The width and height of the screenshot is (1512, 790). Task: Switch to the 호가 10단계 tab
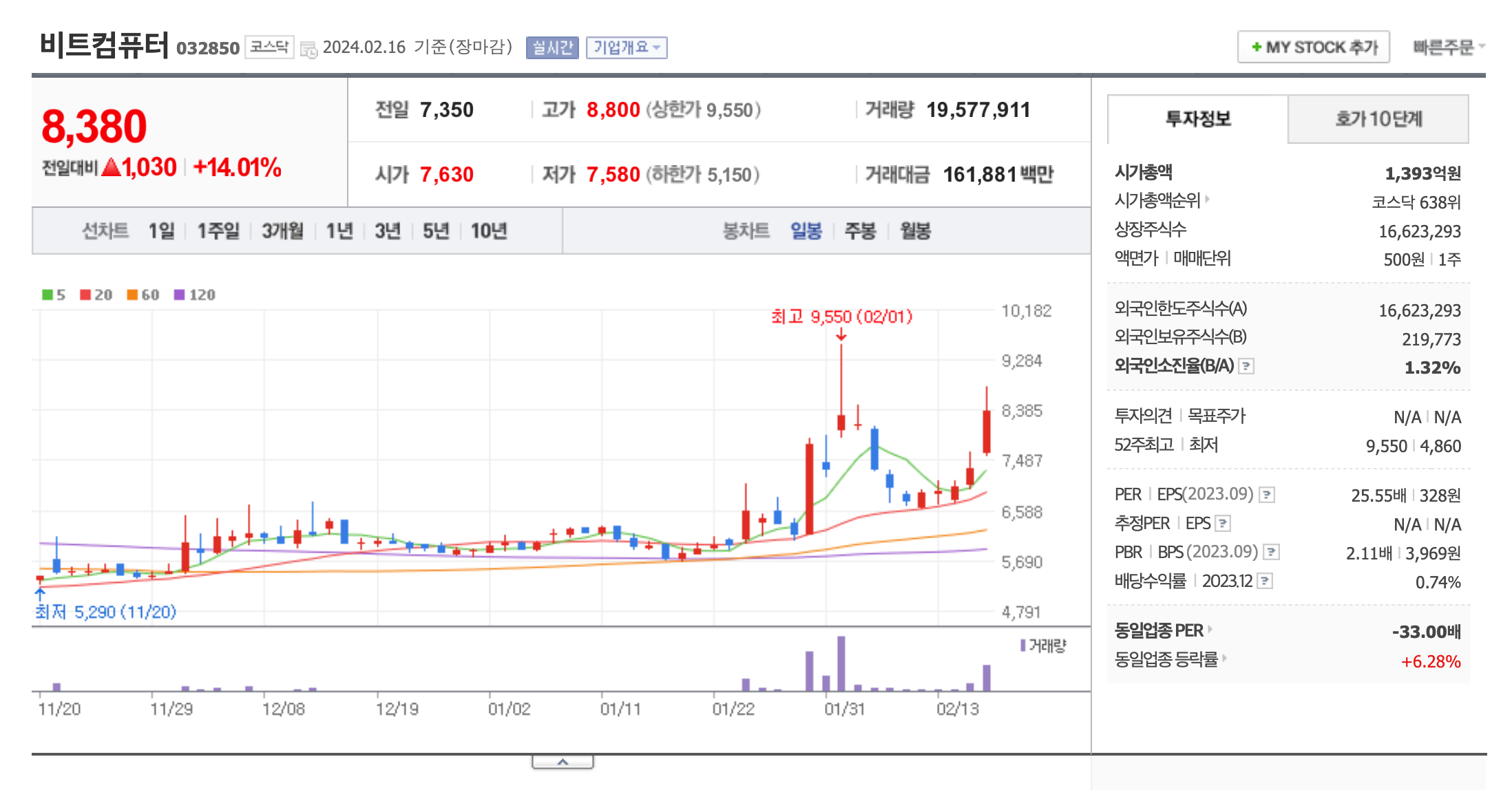point(1378,118)
